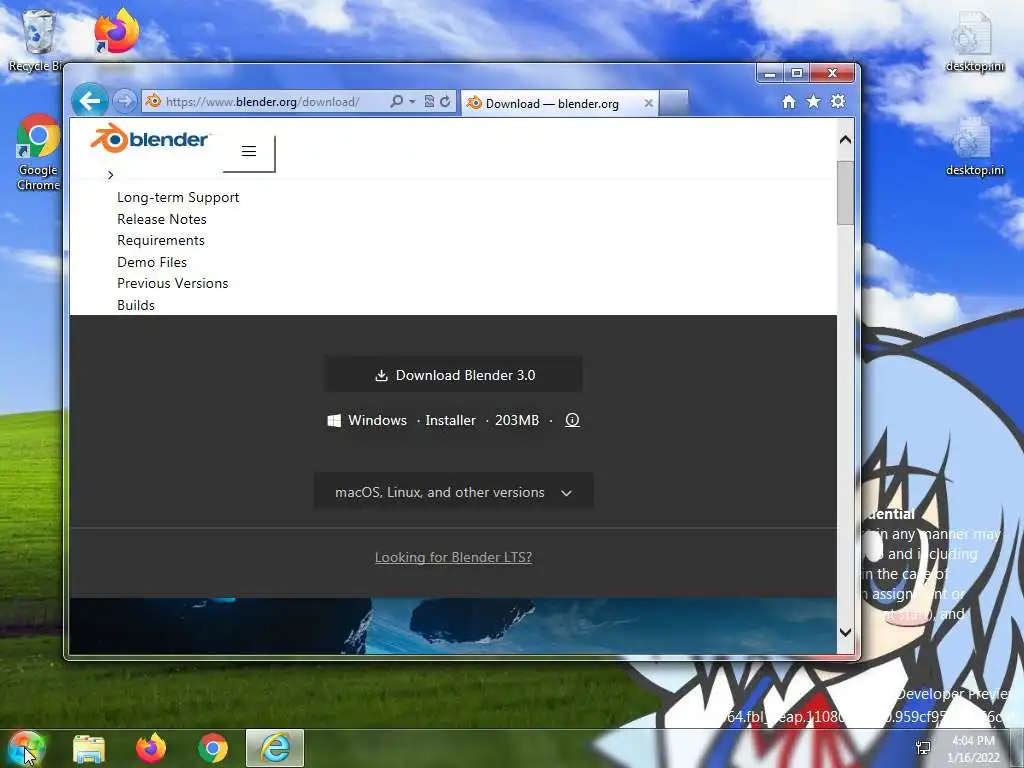The width and height of the screenshot is (1024, 768).
Task: Click the scrollbar down arrow
Action: click(845, 632)
